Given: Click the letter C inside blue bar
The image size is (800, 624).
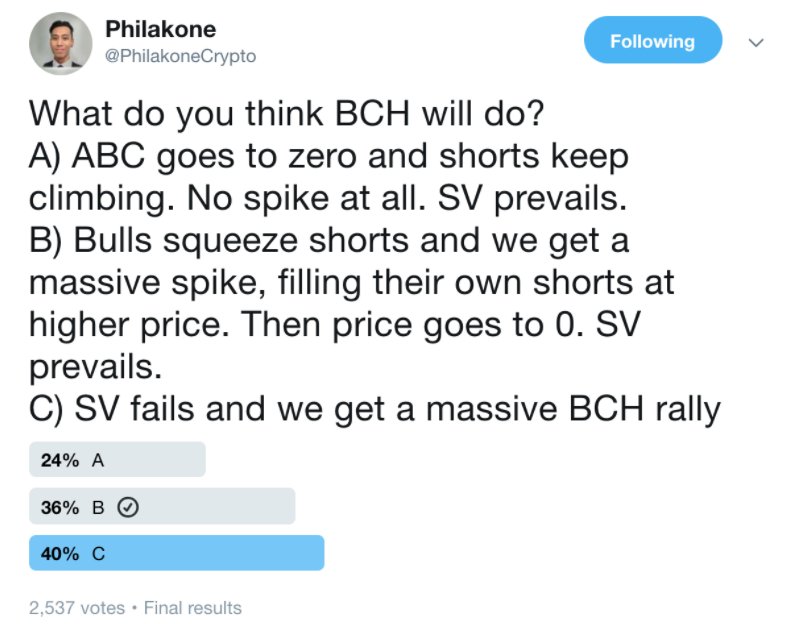Looking at the screenshot, I should [x=98, y=554].
